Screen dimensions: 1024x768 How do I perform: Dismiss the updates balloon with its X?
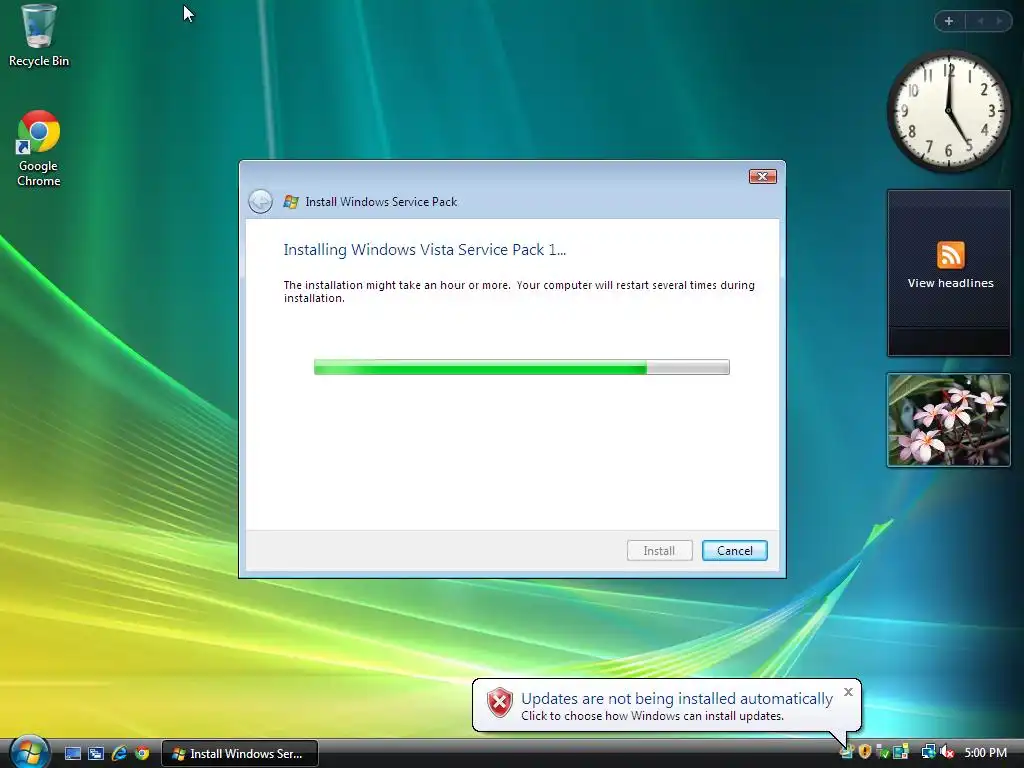[848, 692]
